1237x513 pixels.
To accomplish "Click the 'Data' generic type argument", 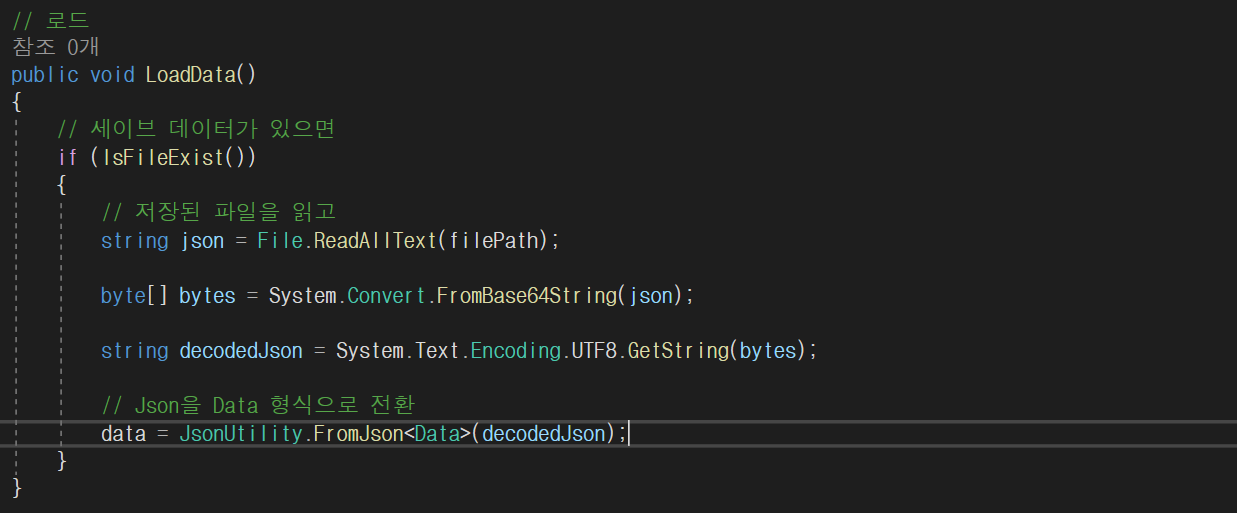I will coord(437,433).
